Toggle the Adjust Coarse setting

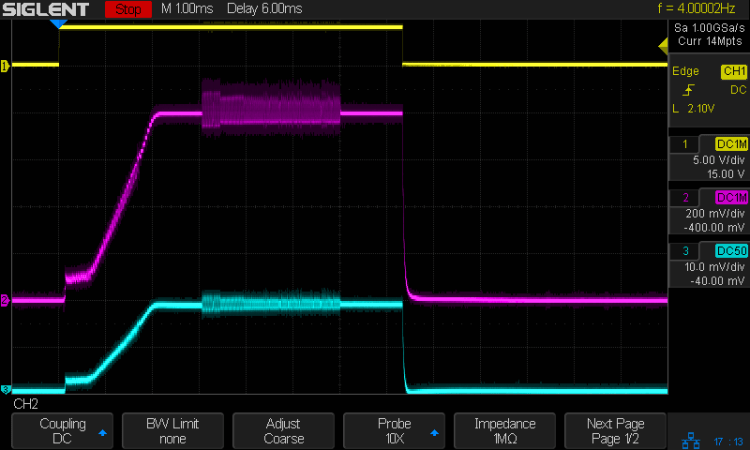[283, 431]
